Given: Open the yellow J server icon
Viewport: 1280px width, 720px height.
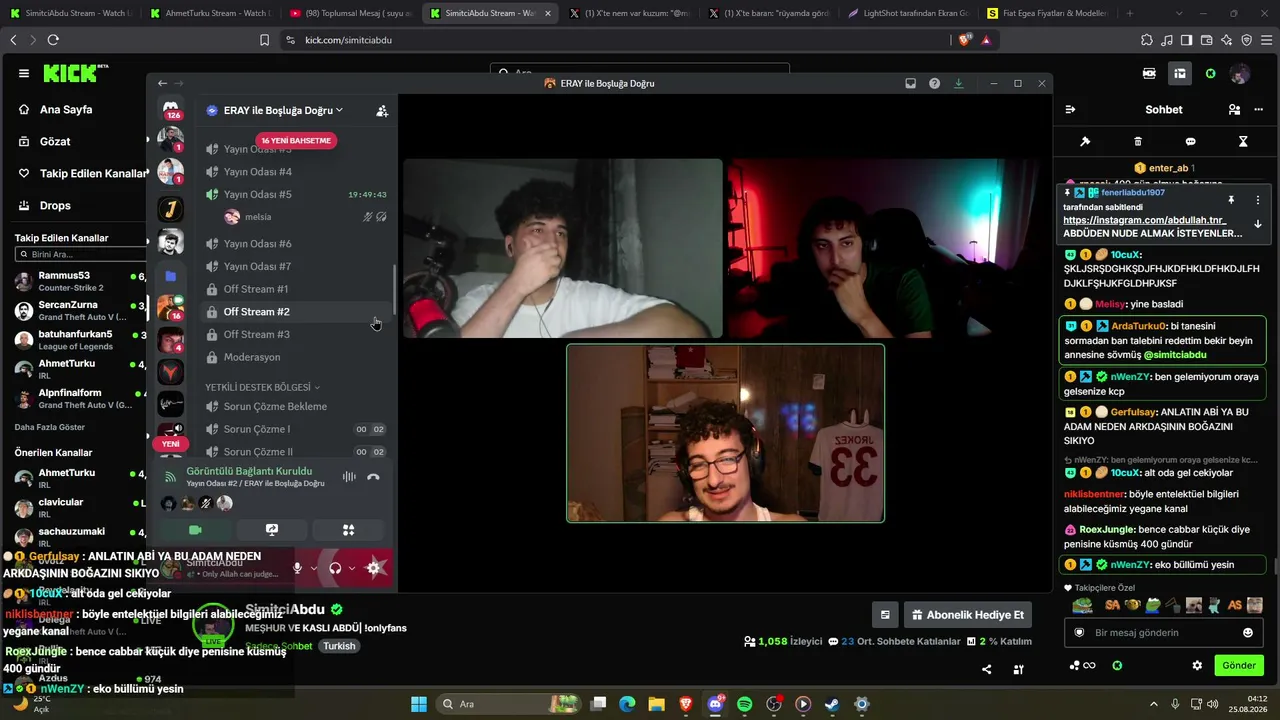Looking at the screenshot, I should (x=171, y=209).
